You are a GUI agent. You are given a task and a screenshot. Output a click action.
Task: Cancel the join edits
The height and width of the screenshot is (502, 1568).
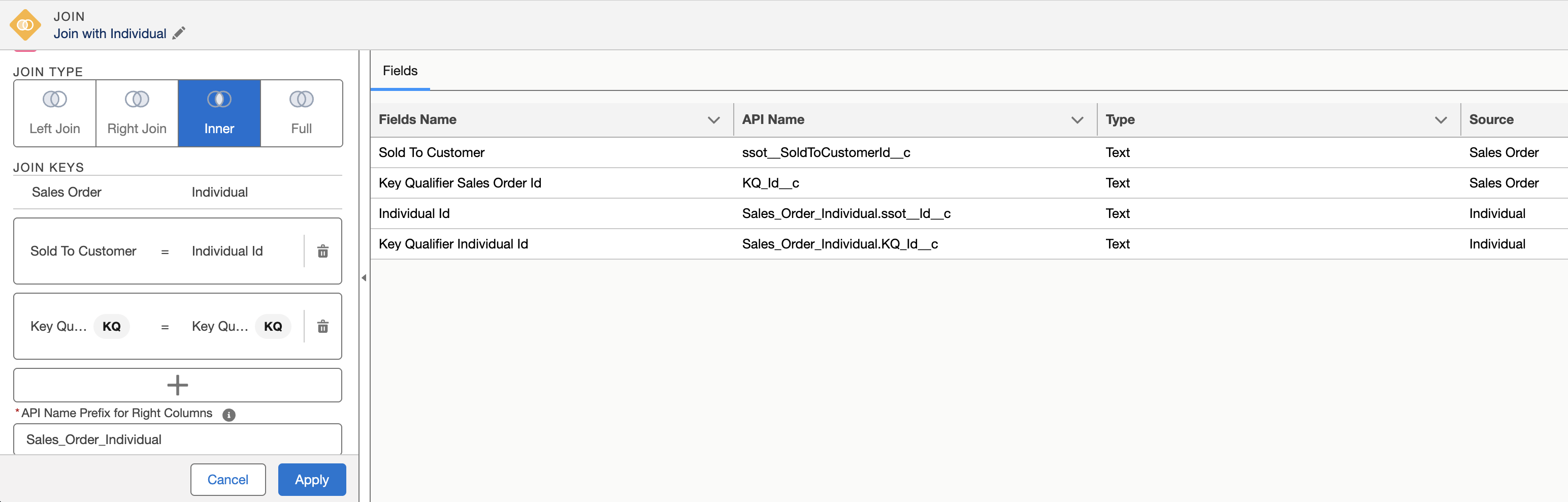pyautogui.click(x=227, y=480)
